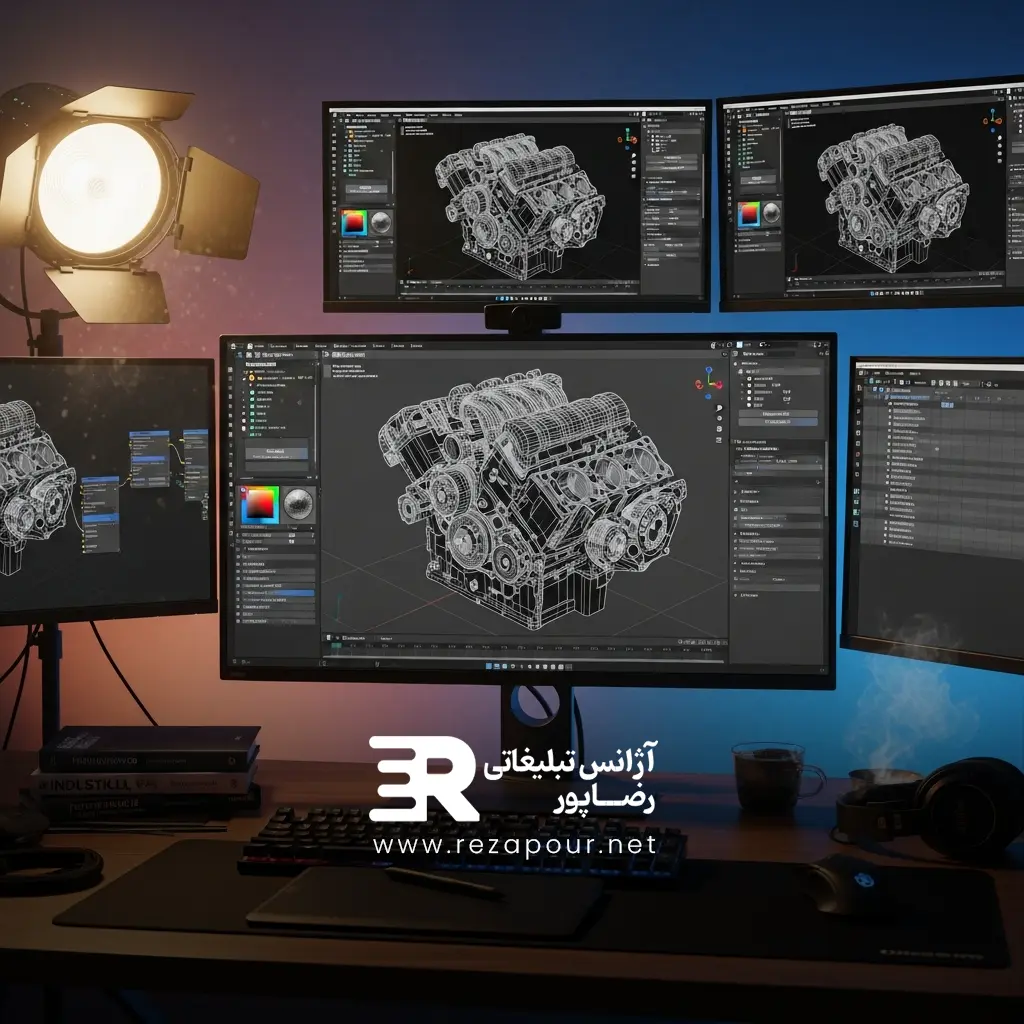Select the material preview sphere on center monitor
The height and width of the screenshot is (1024, 1024).
[299, 504]
